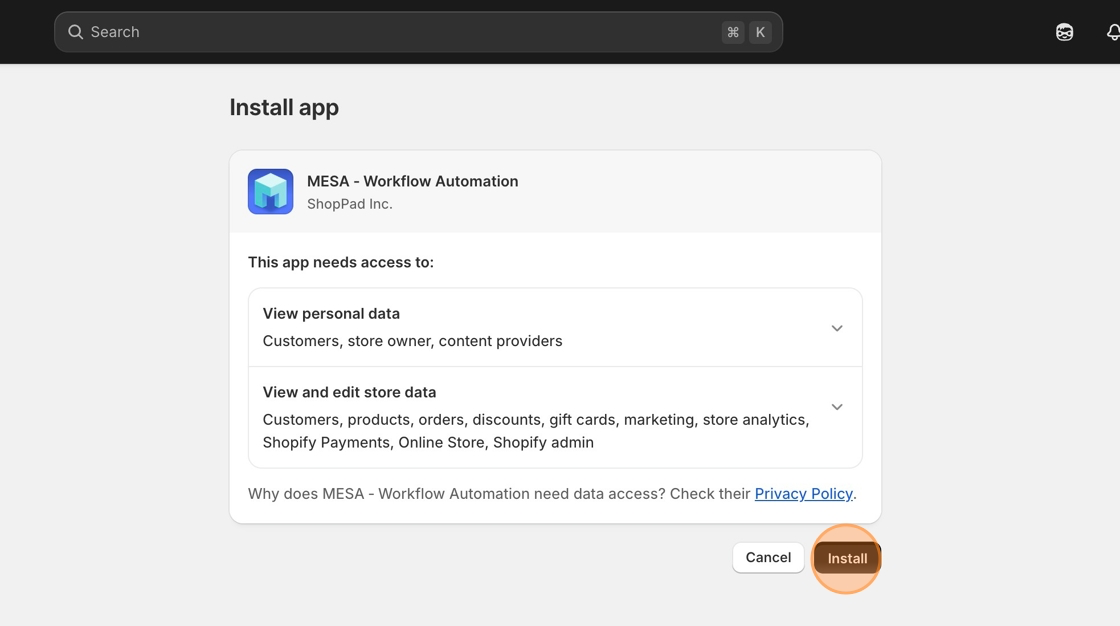The height and width of the screenshot is (626, 1120).
Task: Click the 'This app needs access to' label
Action: pos(341,262)
